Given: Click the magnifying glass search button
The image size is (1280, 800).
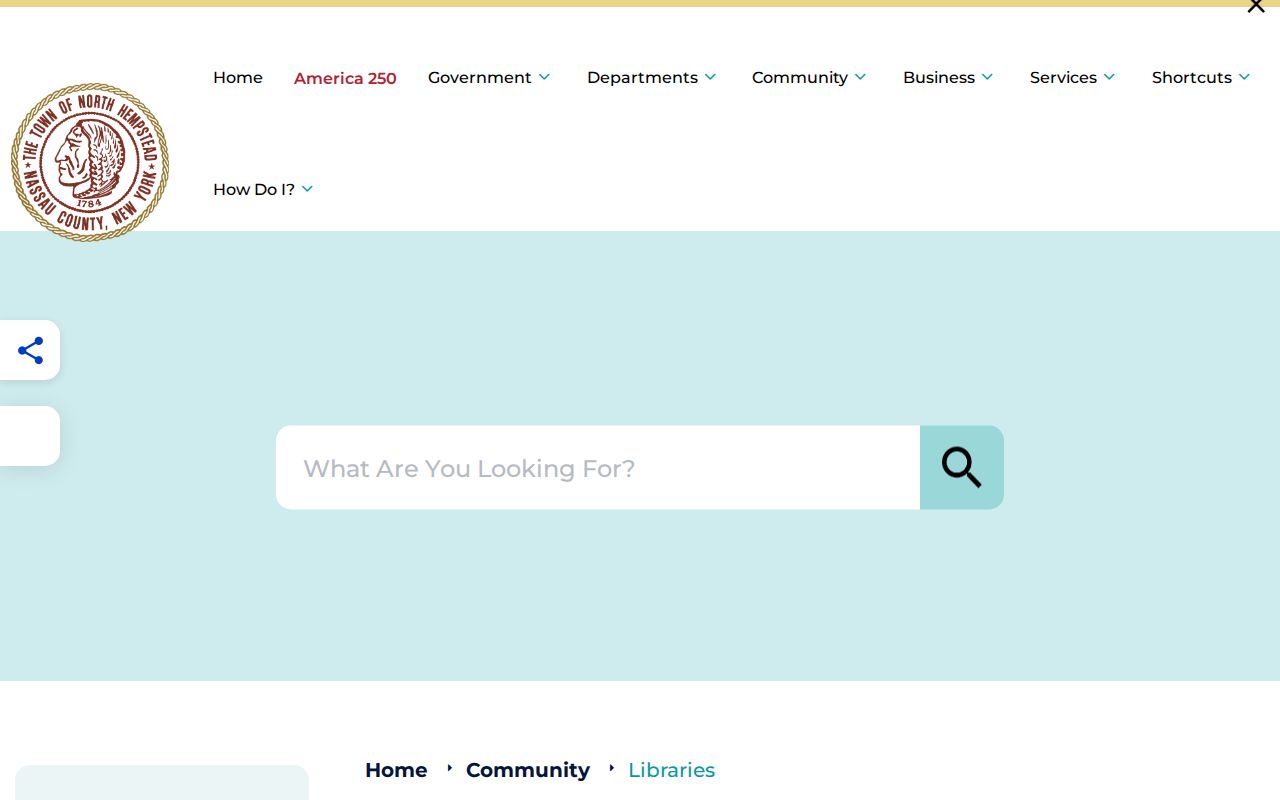Looking at the screenshot, I should pyautogui.click(x=962, y=467).
